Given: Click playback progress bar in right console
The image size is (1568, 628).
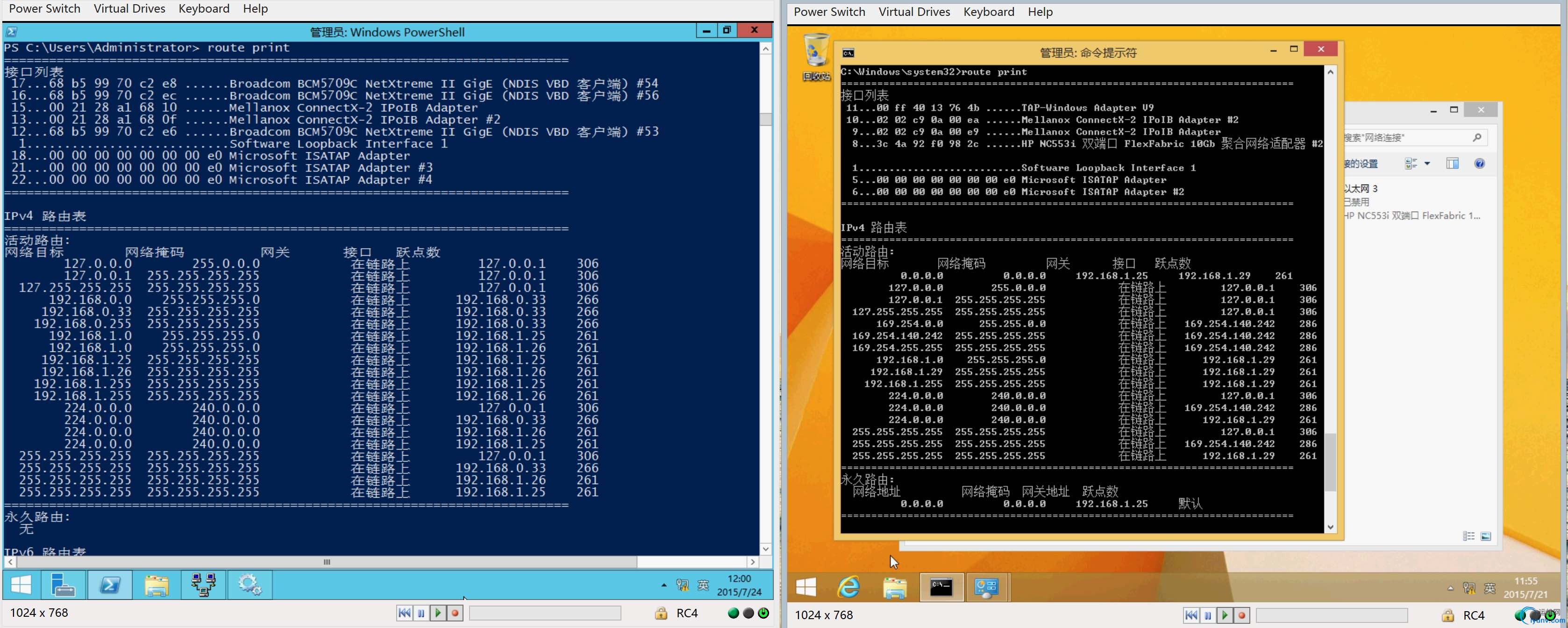Looking at the screenshot, I should (x=1332, y=616).
